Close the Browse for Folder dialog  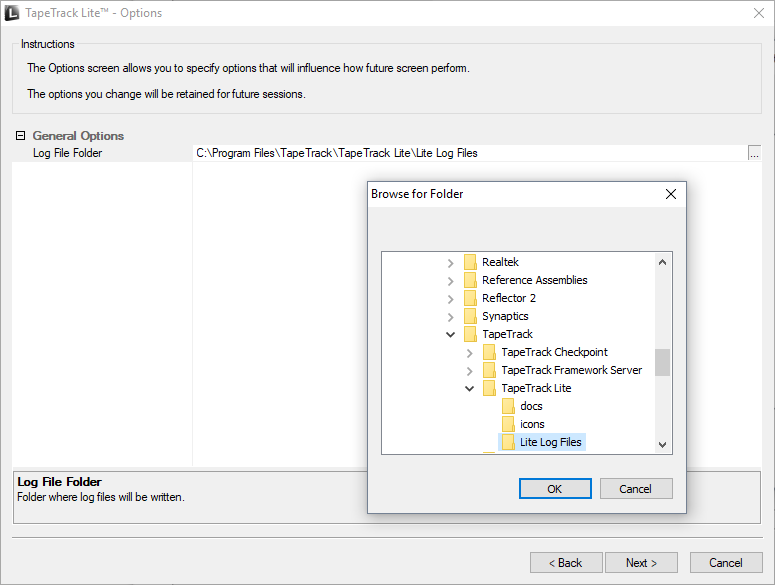click(671, 194)
